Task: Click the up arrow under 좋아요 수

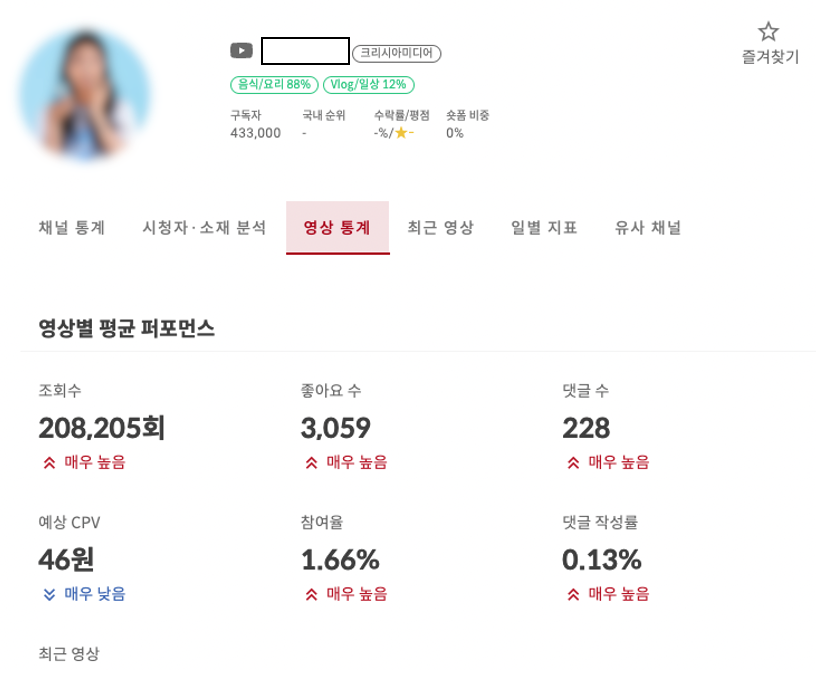Action: tap(313, 462)
